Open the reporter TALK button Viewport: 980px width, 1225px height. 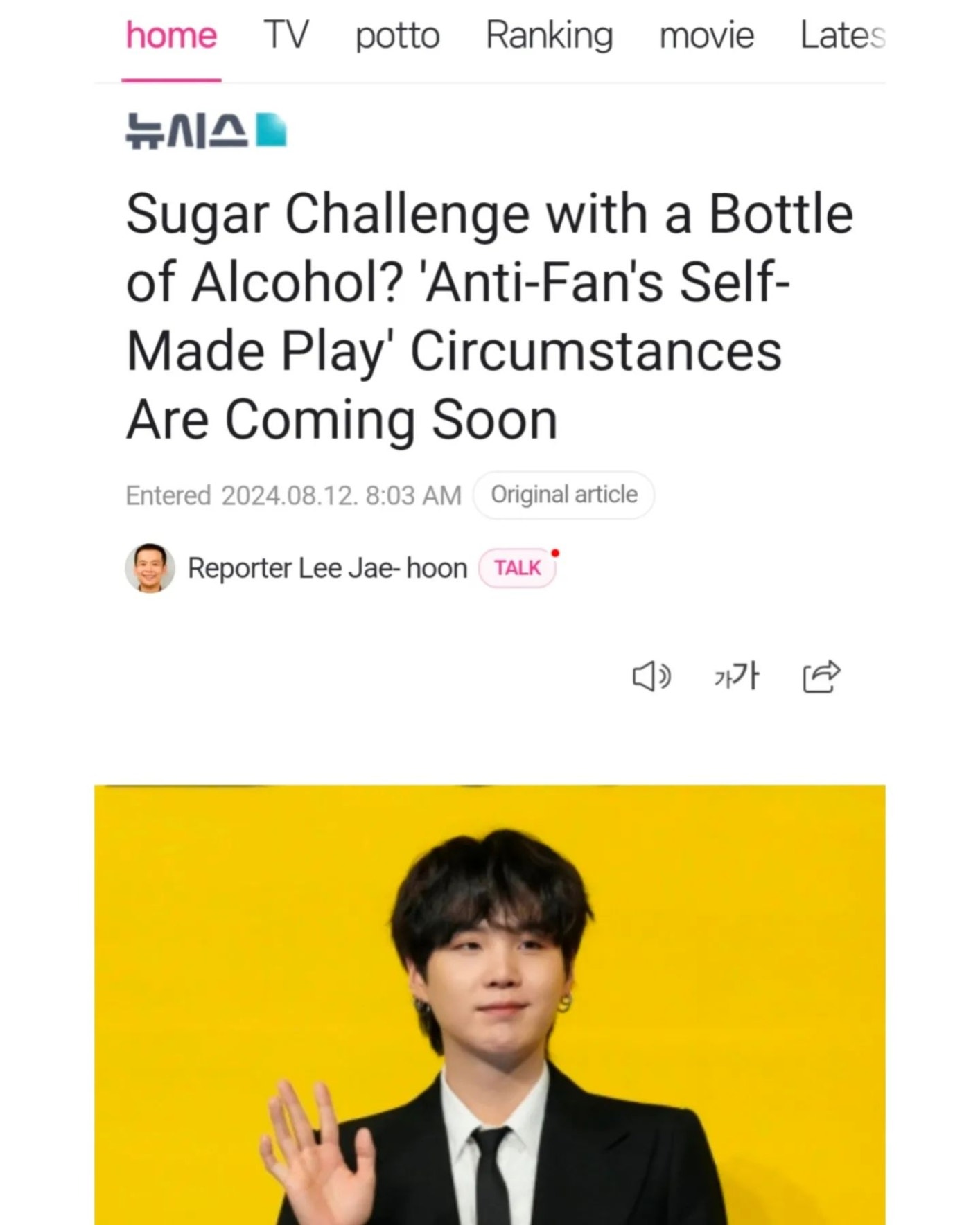point(517,568)
